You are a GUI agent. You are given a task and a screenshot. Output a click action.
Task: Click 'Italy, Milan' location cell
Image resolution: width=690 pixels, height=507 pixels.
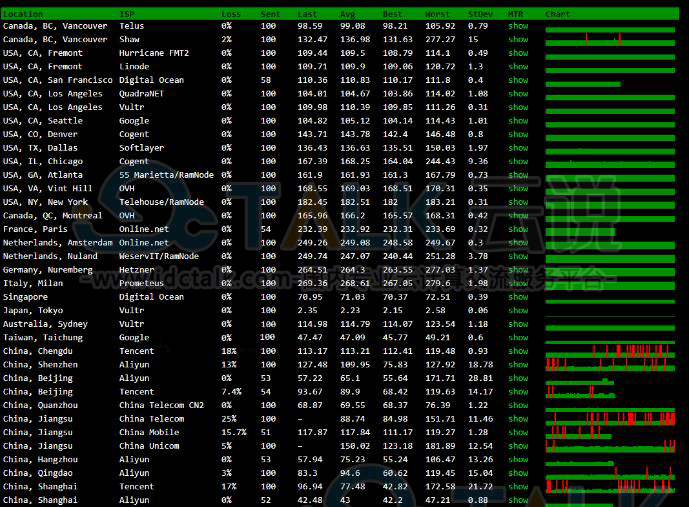tap(33, 283)
